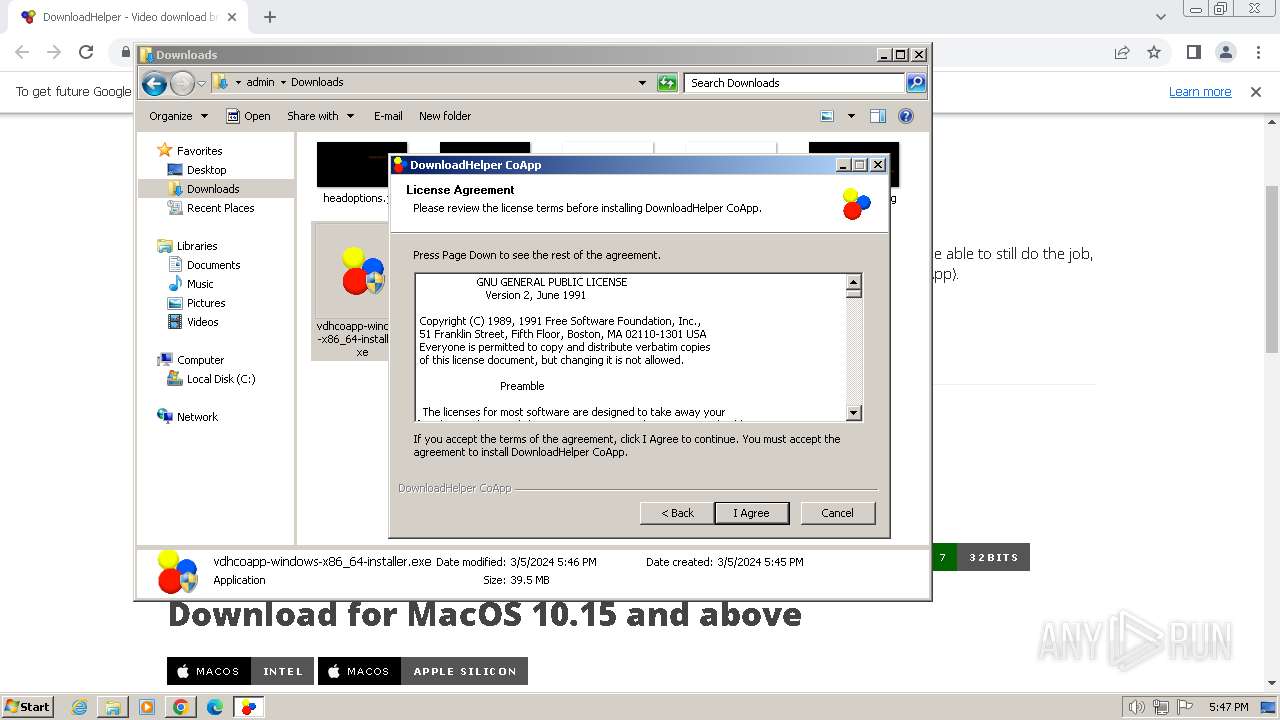Screen dimensions: 1280x720
Task: Switch to DownloadHelper Chrome tab
Action: tap(130, 17)
